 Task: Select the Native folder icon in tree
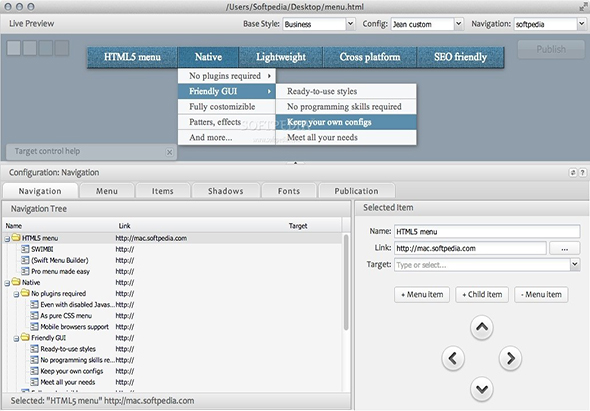[x=16, y=282]
